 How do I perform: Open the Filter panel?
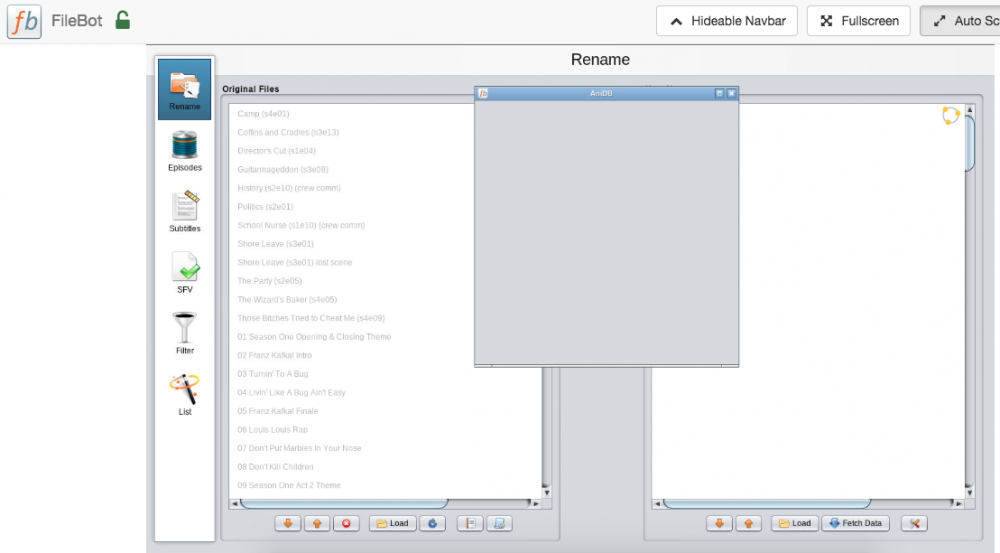pos(184,333)
